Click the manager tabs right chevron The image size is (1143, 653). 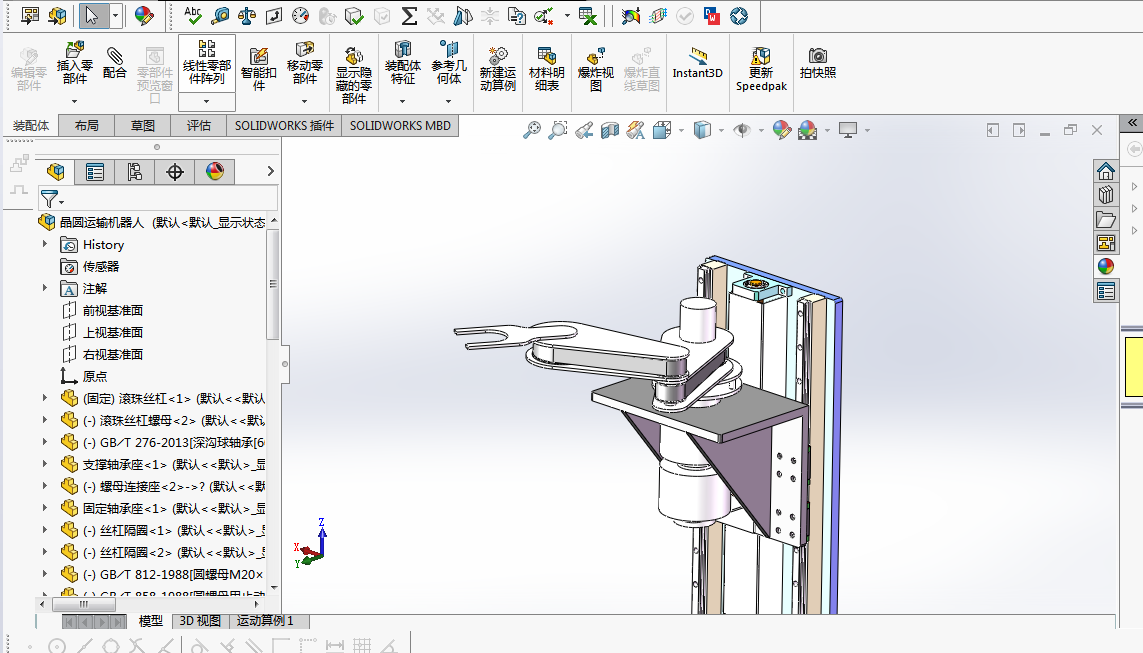tap(270, 171)
